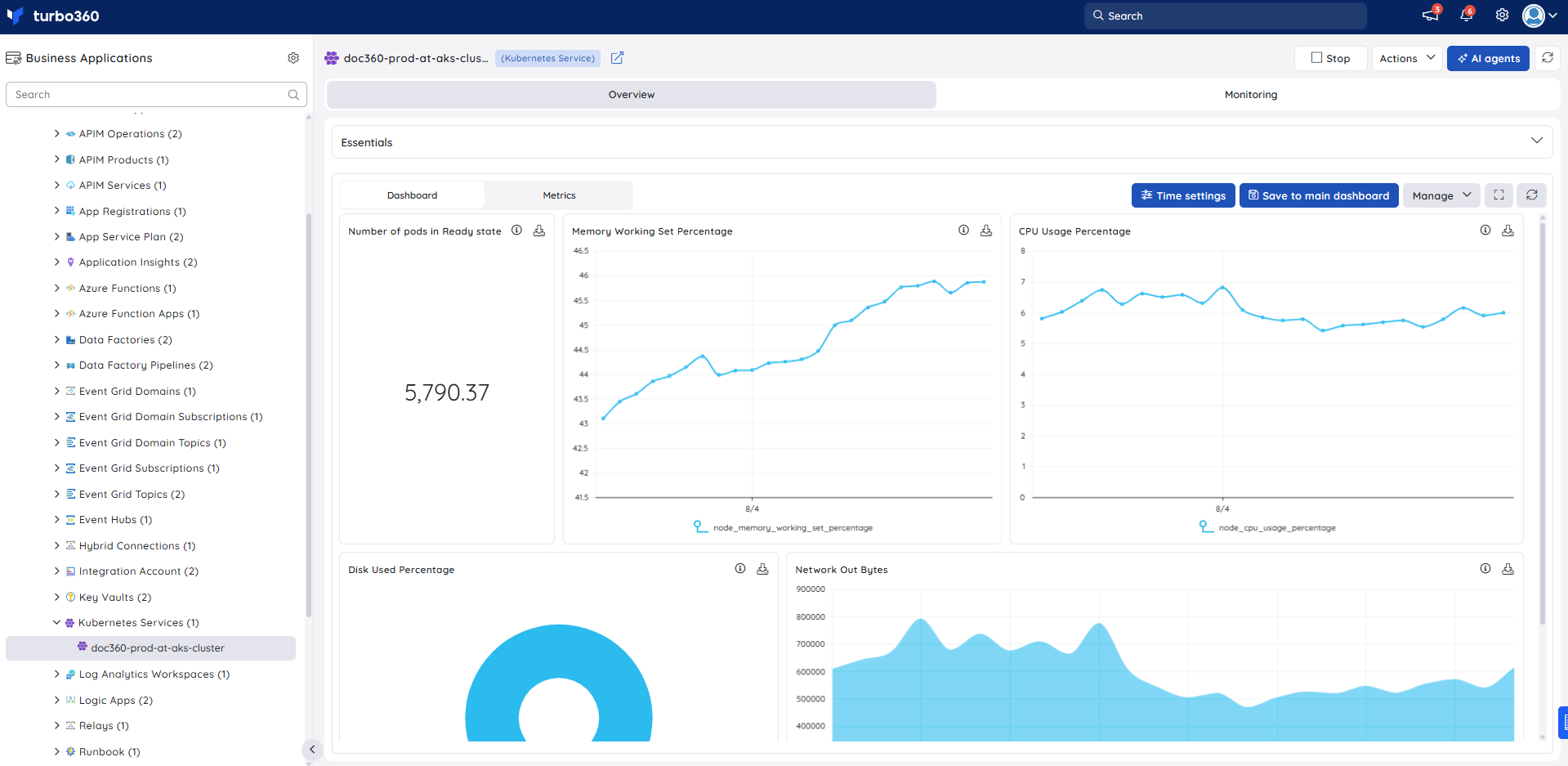Select doc360-prod-at-aks-cluster tree item

coord(150,648)
